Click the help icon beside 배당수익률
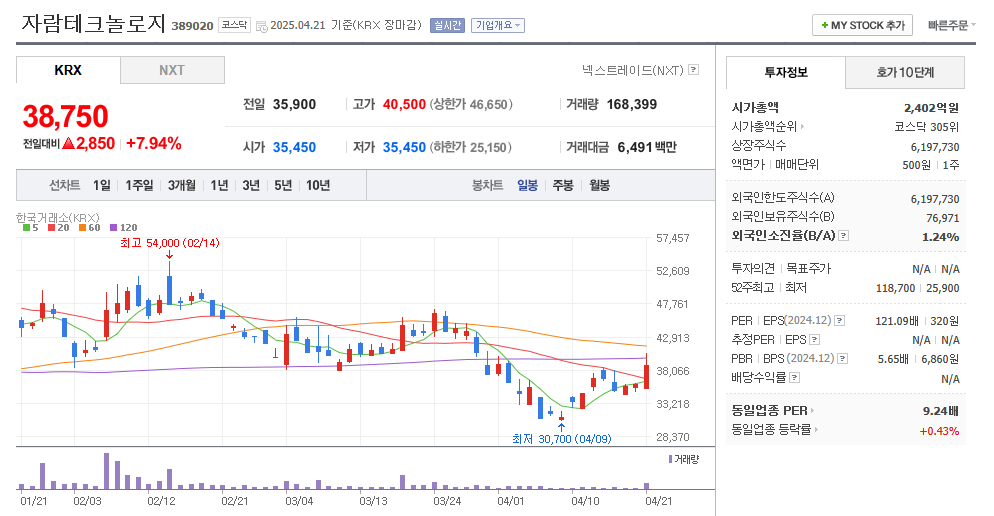This screenshot has width=994, height=516. tap(794, 378)
